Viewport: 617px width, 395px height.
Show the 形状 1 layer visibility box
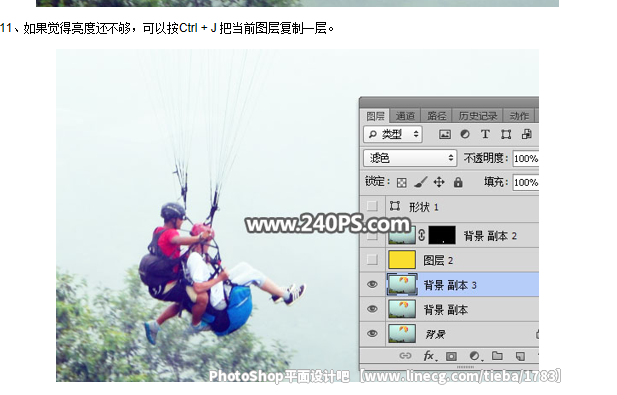[x=372, y=206]
